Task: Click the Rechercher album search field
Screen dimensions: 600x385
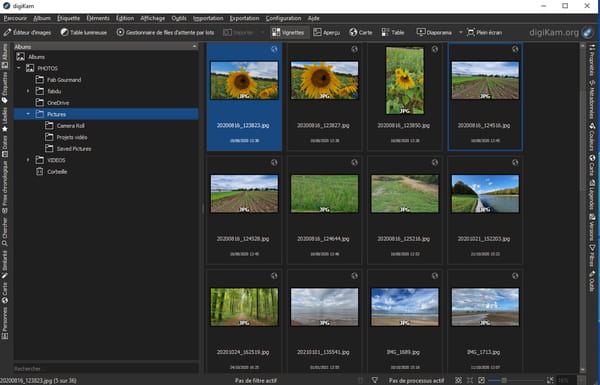Action: coord(106,369)
